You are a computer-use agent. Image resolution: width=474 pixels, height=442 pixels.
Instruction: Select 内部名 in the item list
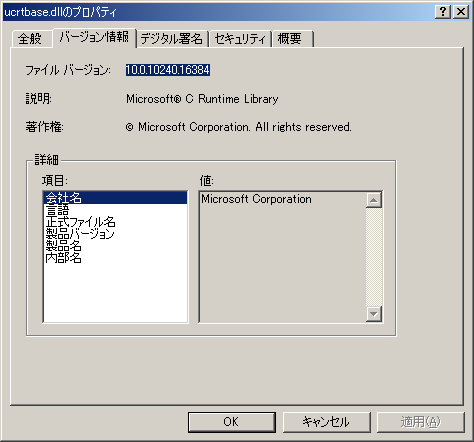click(x=115, y=258)
